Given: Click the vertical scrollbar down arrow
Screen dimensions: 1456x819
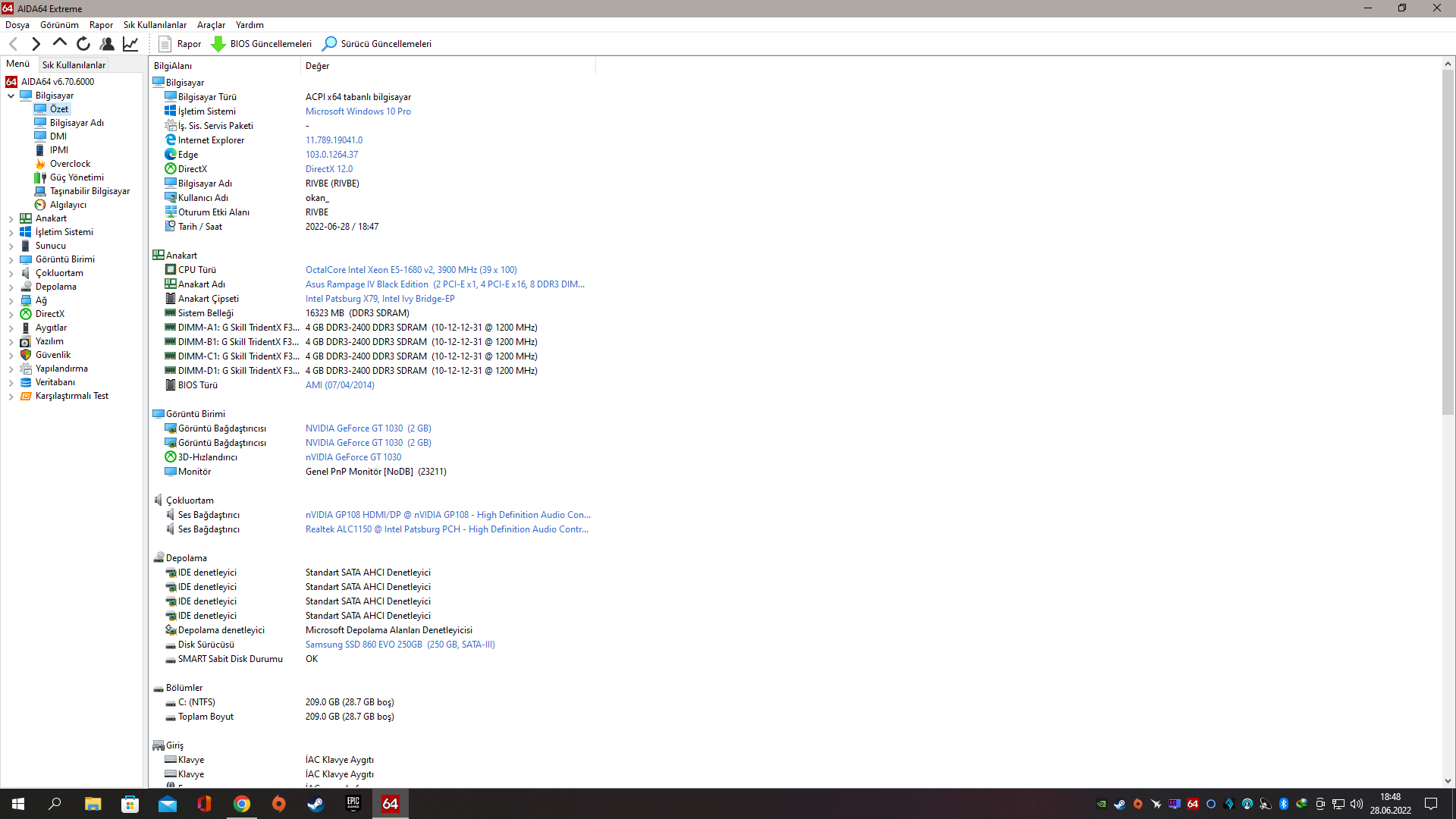Looking at the screenshot, I should (1448, 781).
